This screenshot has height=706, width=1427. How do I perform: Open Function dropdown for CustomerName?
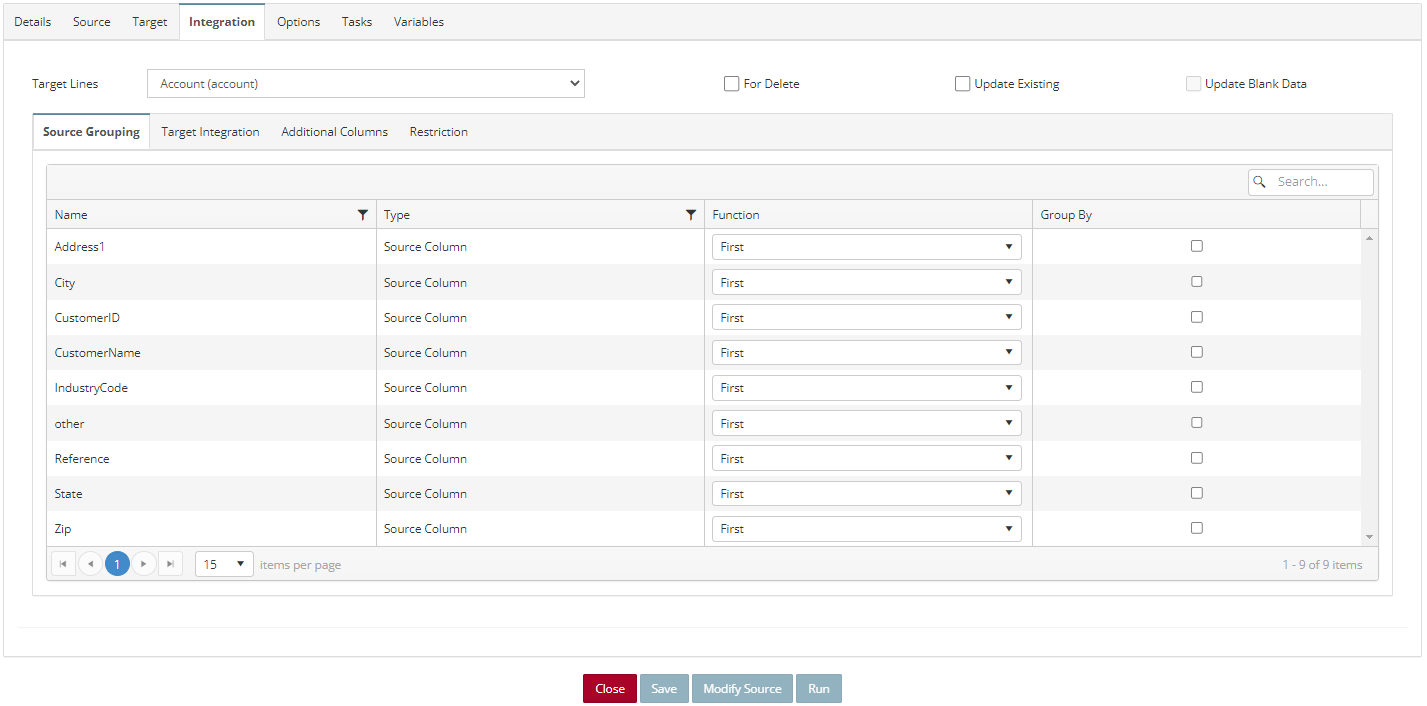tap(867, 353)
